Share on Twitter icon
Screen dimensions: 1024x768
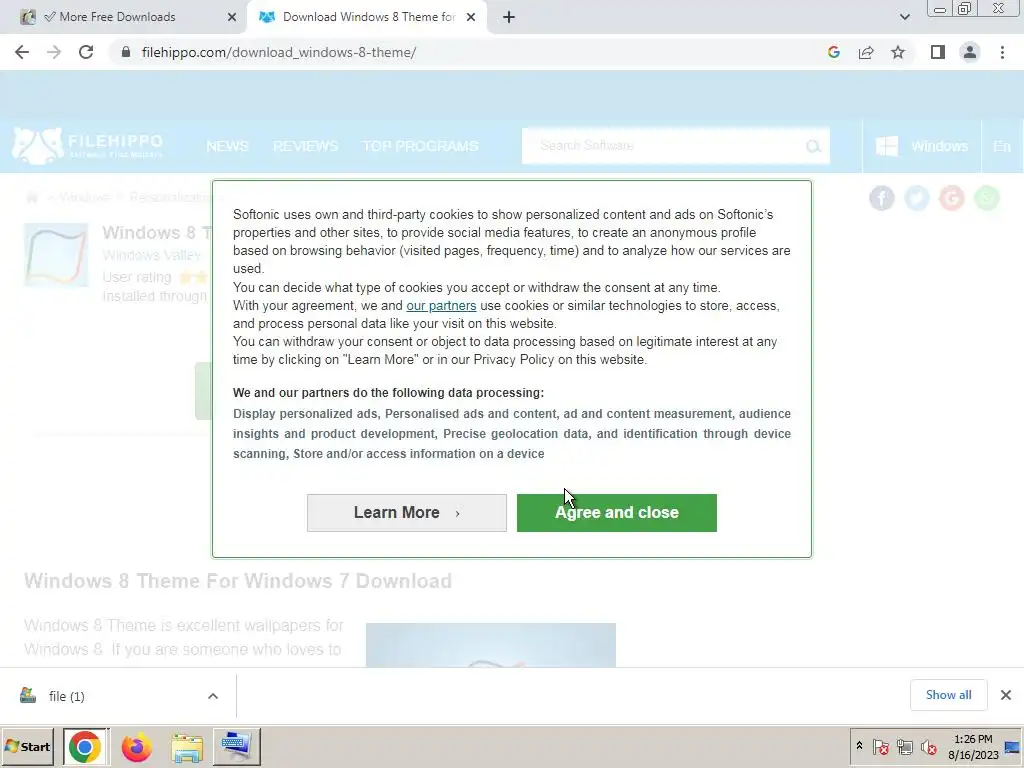917,198
